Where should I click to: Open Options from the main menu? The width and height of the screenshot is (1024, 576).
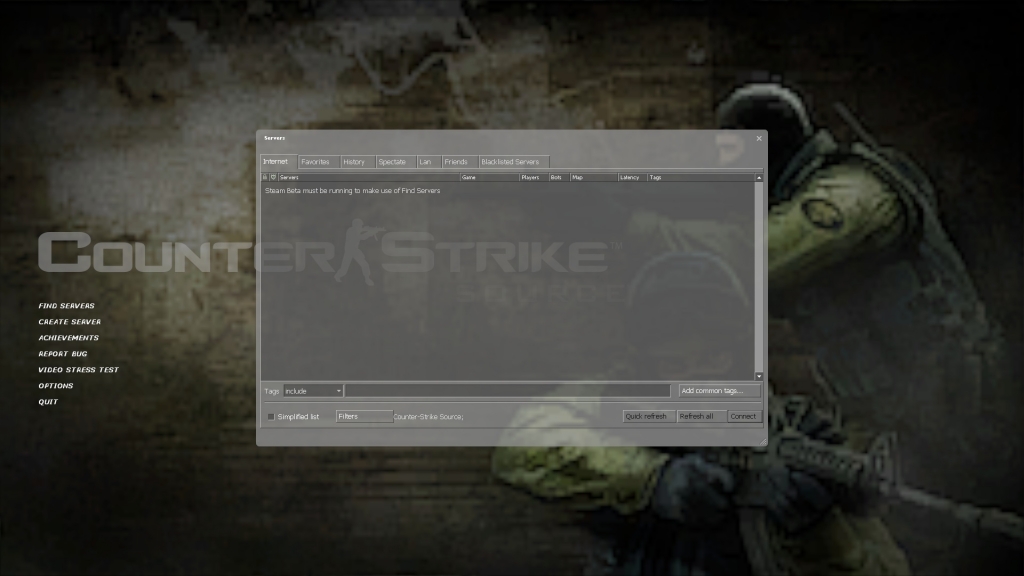[x=56, y=386]
